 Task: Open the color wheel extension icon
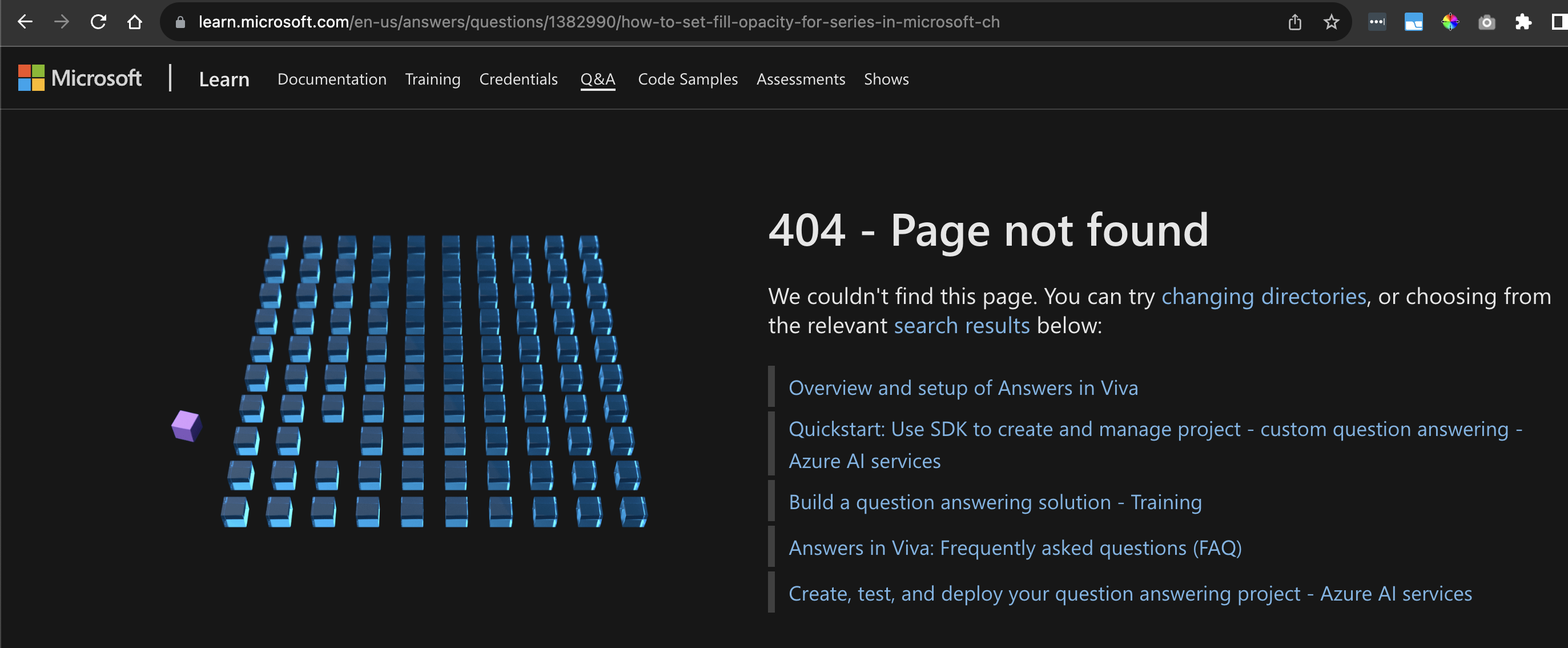(x=1450, y=22)
